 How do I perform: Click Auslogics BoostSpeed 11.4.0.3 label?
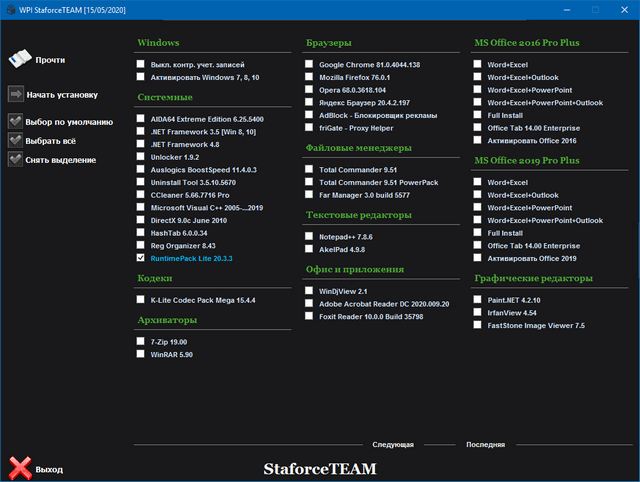pos(204,170)
